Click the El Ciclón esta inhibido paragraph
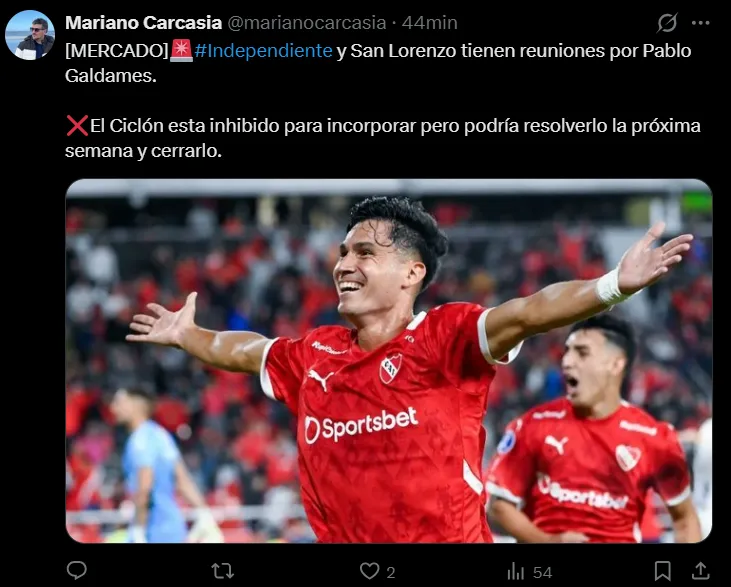 click(x=383, y=138)
